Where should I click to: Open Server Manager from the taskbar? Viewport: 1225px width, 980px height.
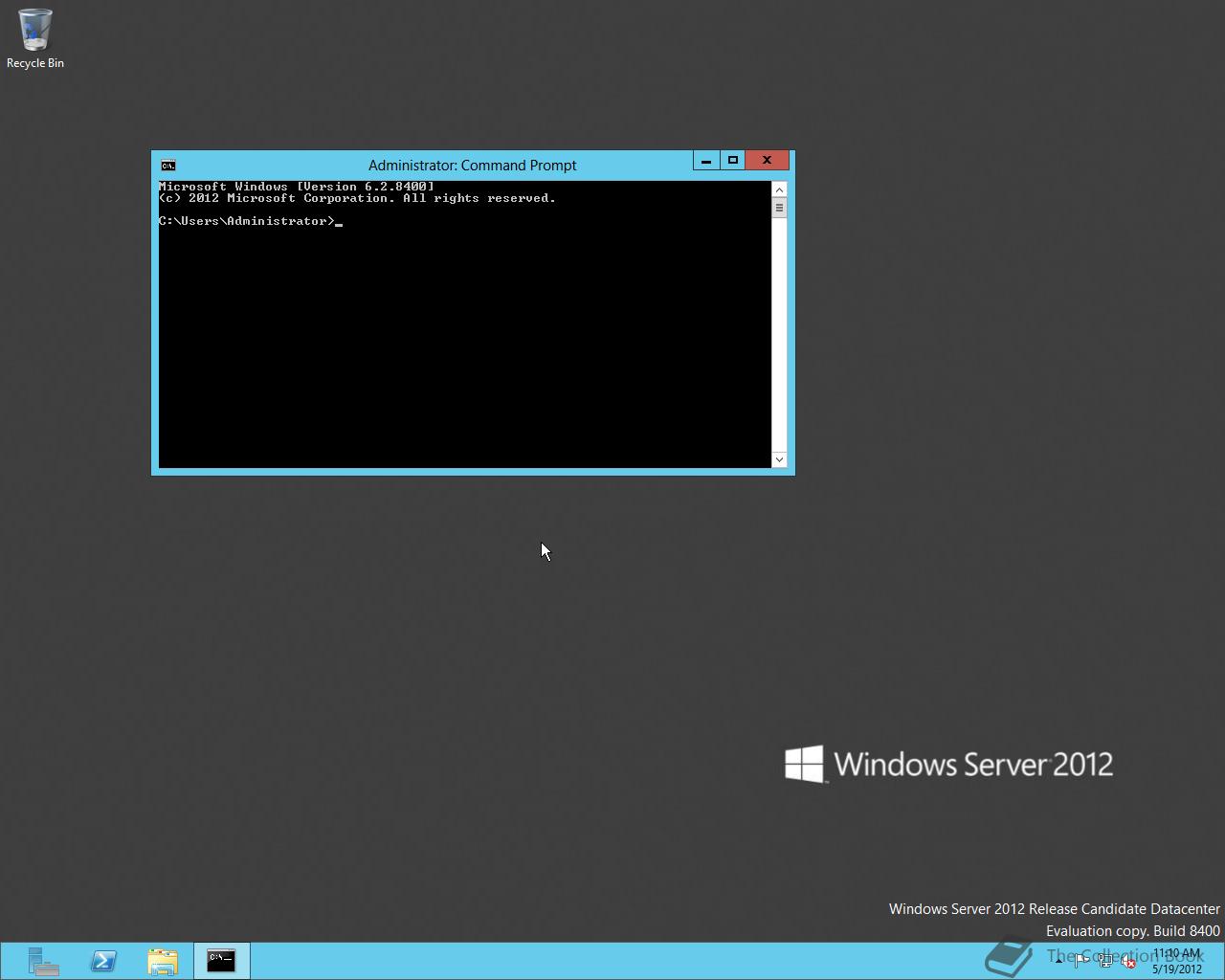coord(44,961)
